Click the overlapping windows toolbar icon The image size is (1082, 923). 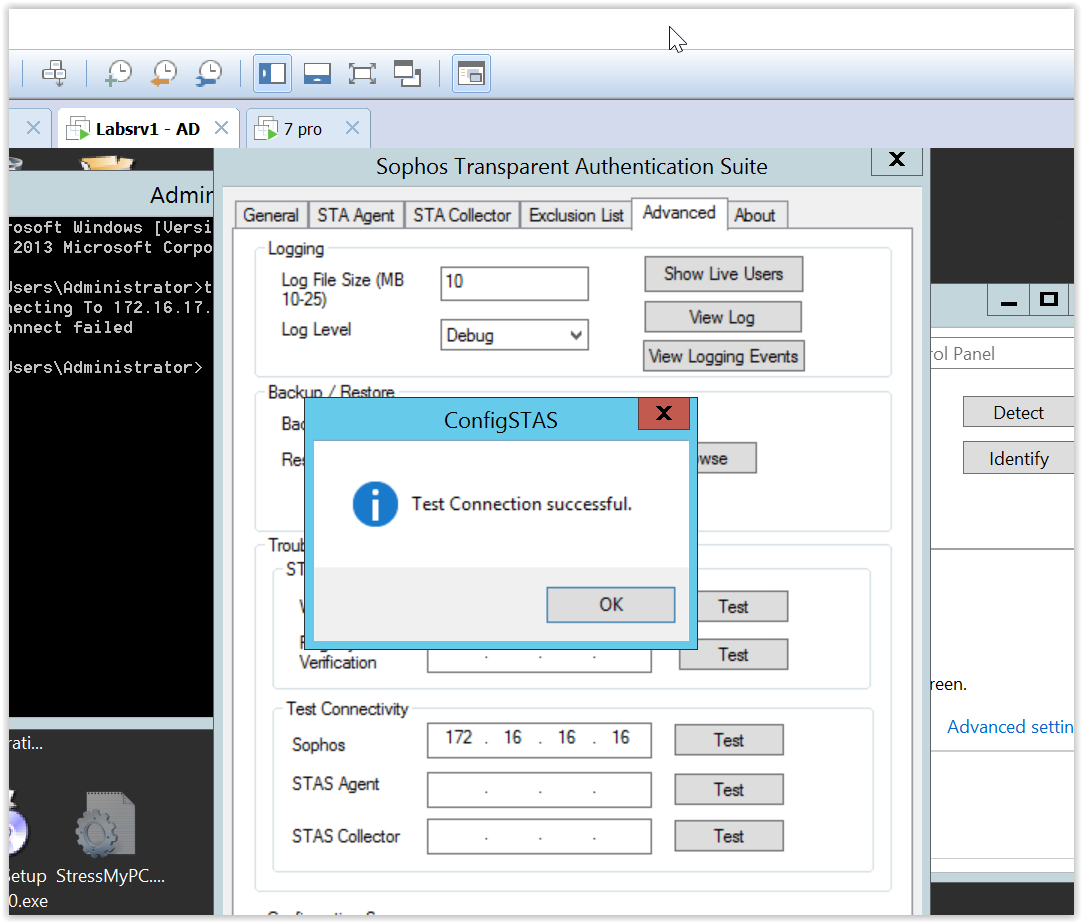[407, 73]
